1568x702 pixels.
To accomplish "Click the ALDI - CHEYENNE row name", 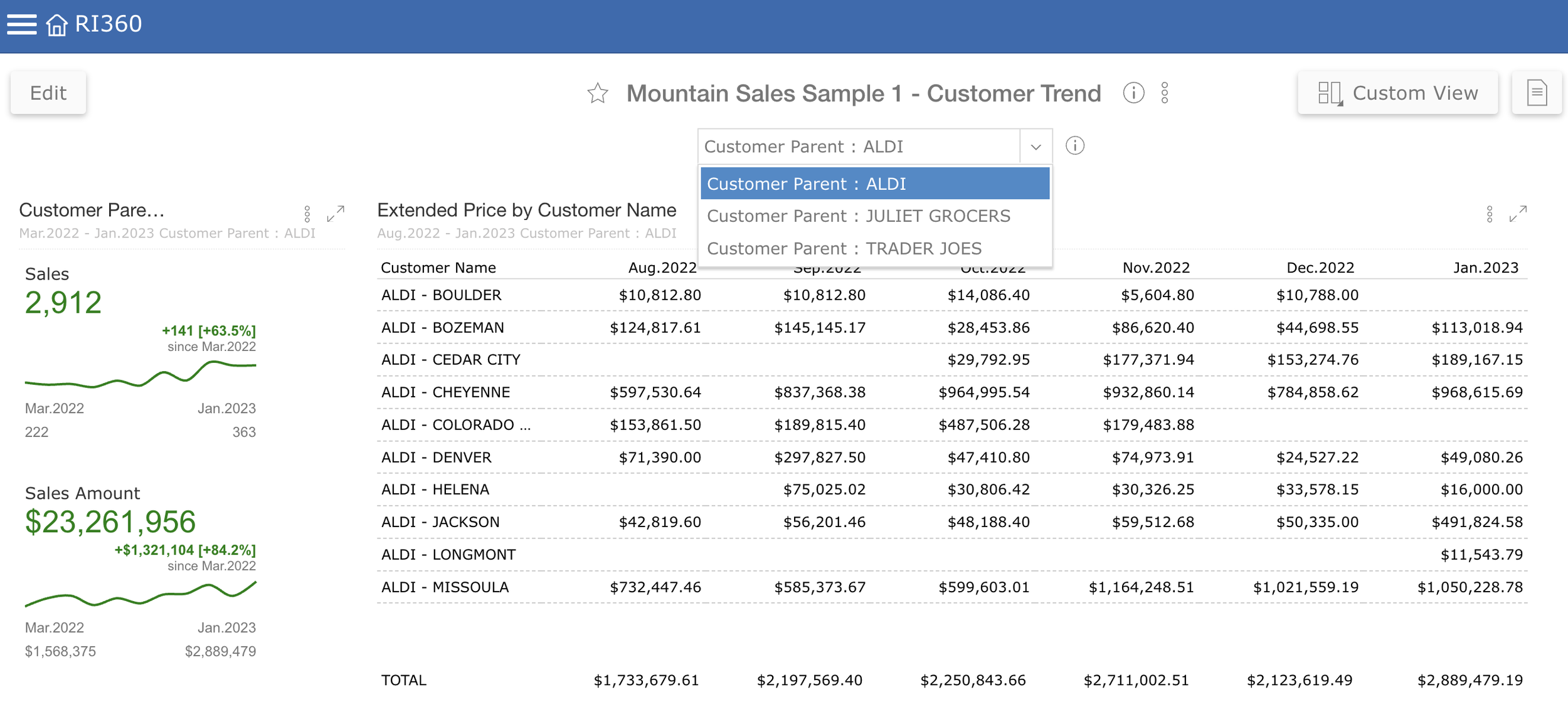I will click(445, 392).
